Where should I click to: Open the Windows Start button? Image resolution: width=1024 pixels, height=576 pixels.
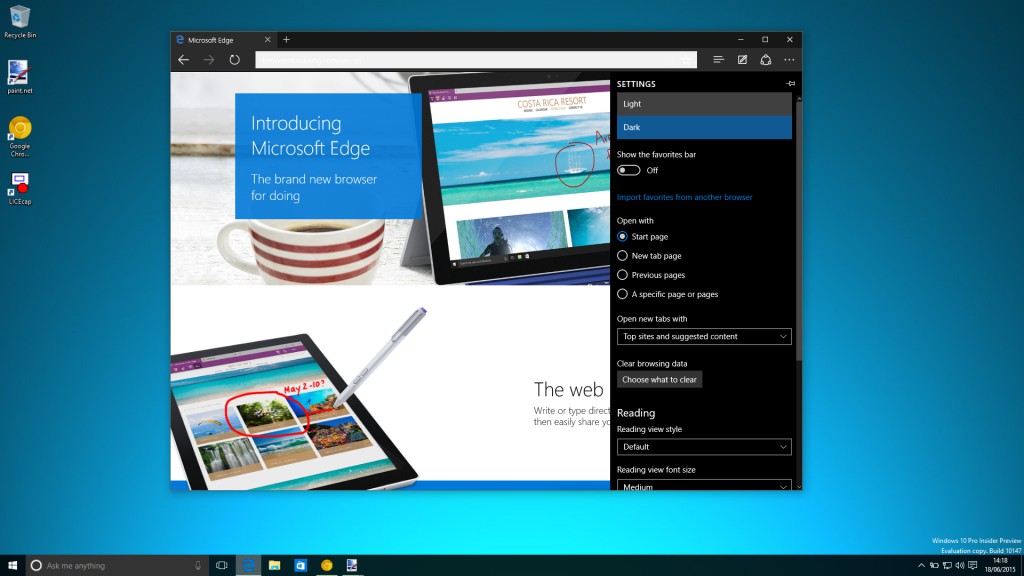(12, 566)
